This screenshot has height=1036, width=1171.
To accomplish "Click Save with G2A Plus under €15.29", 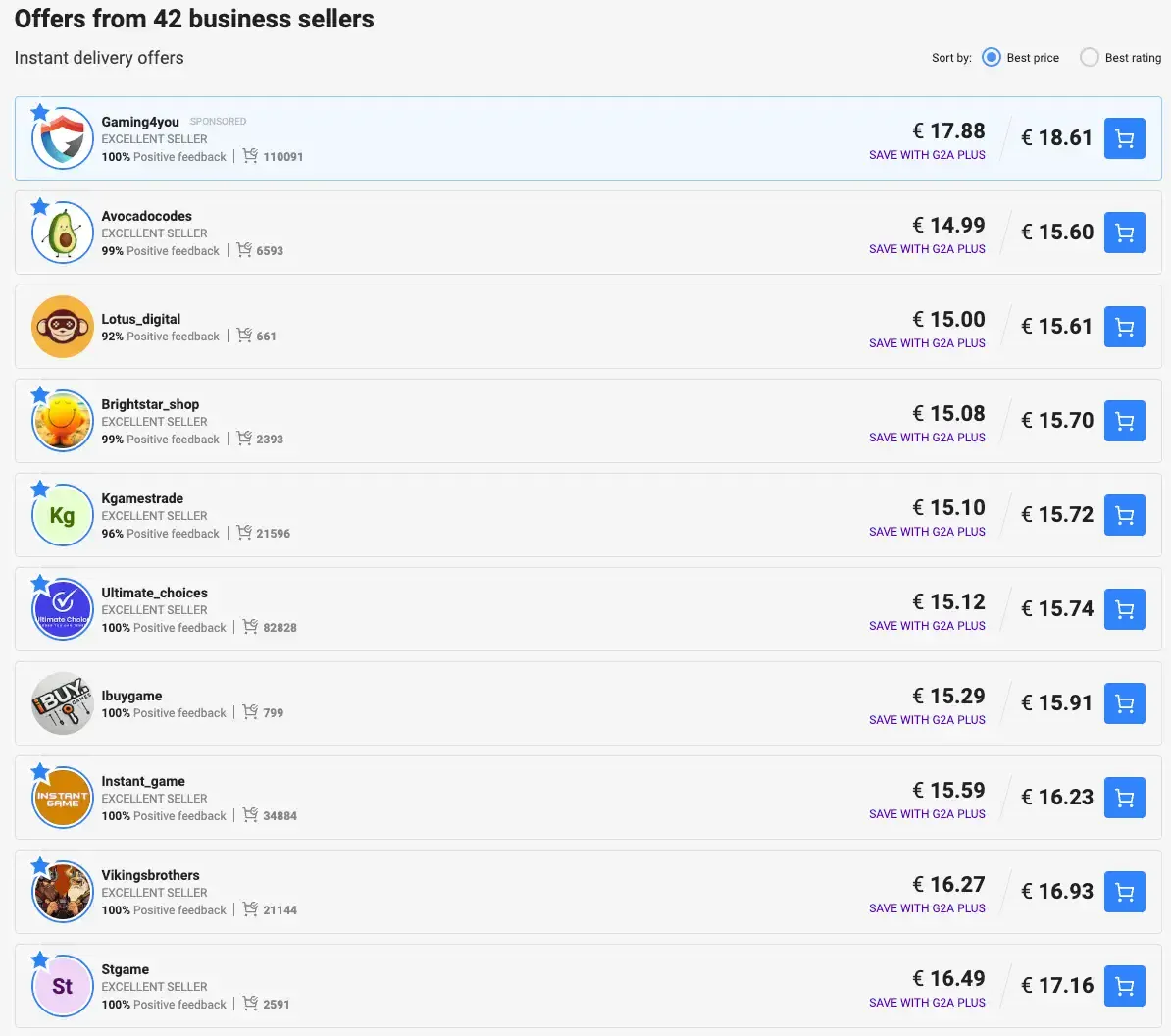I will coord(927,719).
